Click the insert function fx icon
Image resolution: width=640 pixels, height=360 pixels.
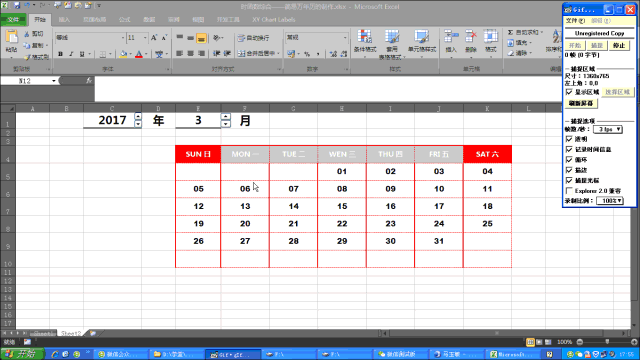(89, 80)
